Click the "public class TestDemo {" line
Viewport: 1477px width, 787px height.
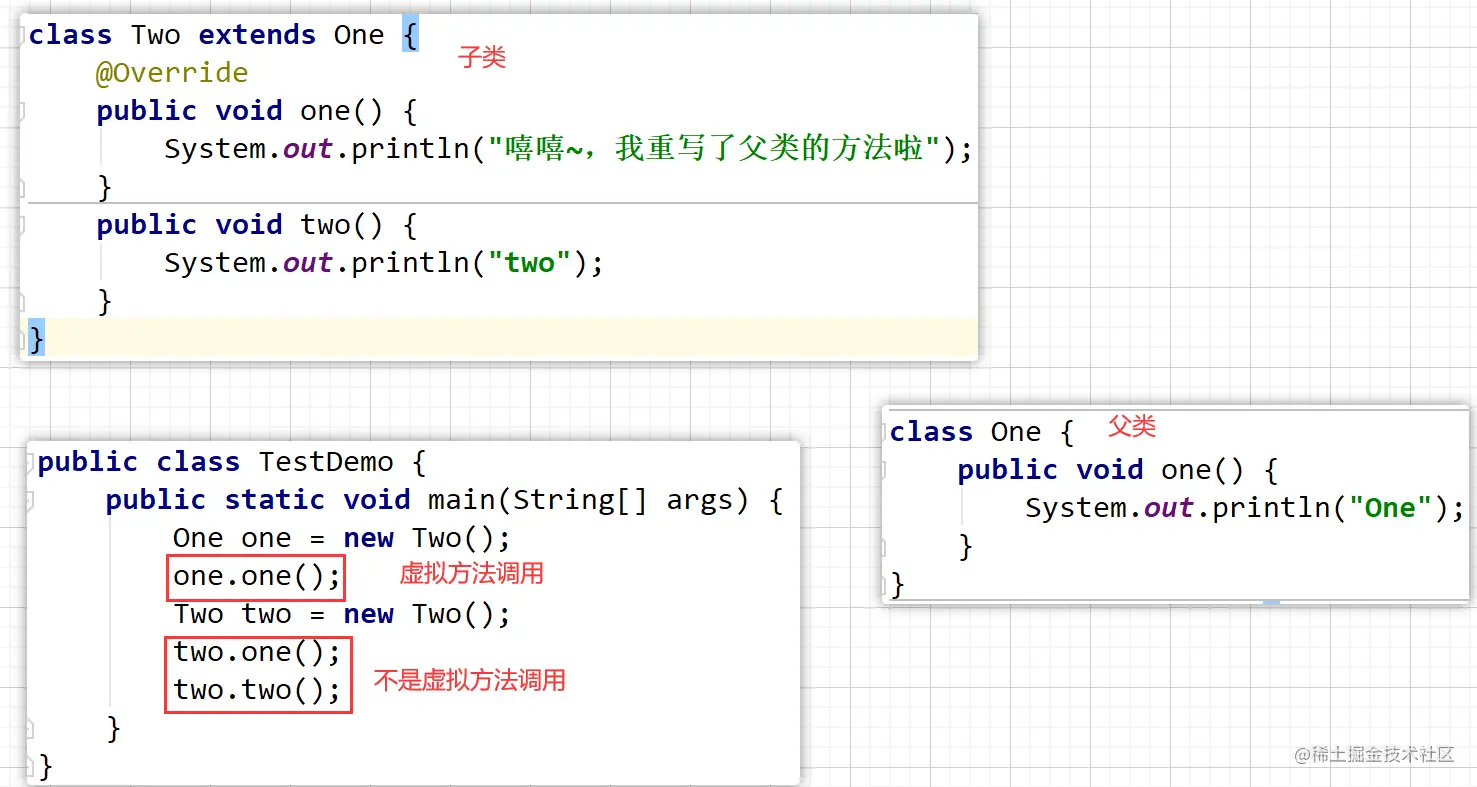(x=232, y=462)
